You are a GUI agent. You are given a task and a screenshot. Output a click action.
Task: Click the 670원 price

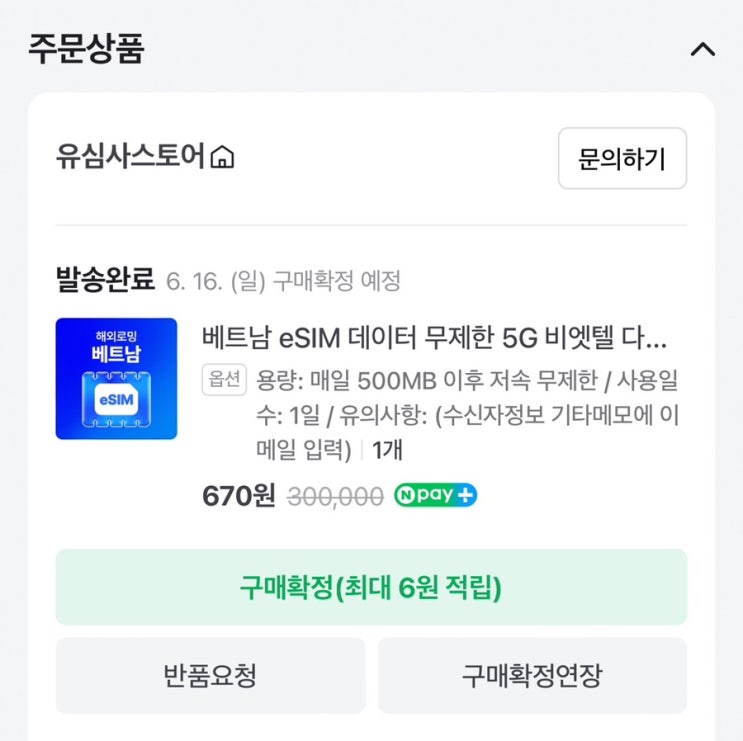(x=238, y=496)
